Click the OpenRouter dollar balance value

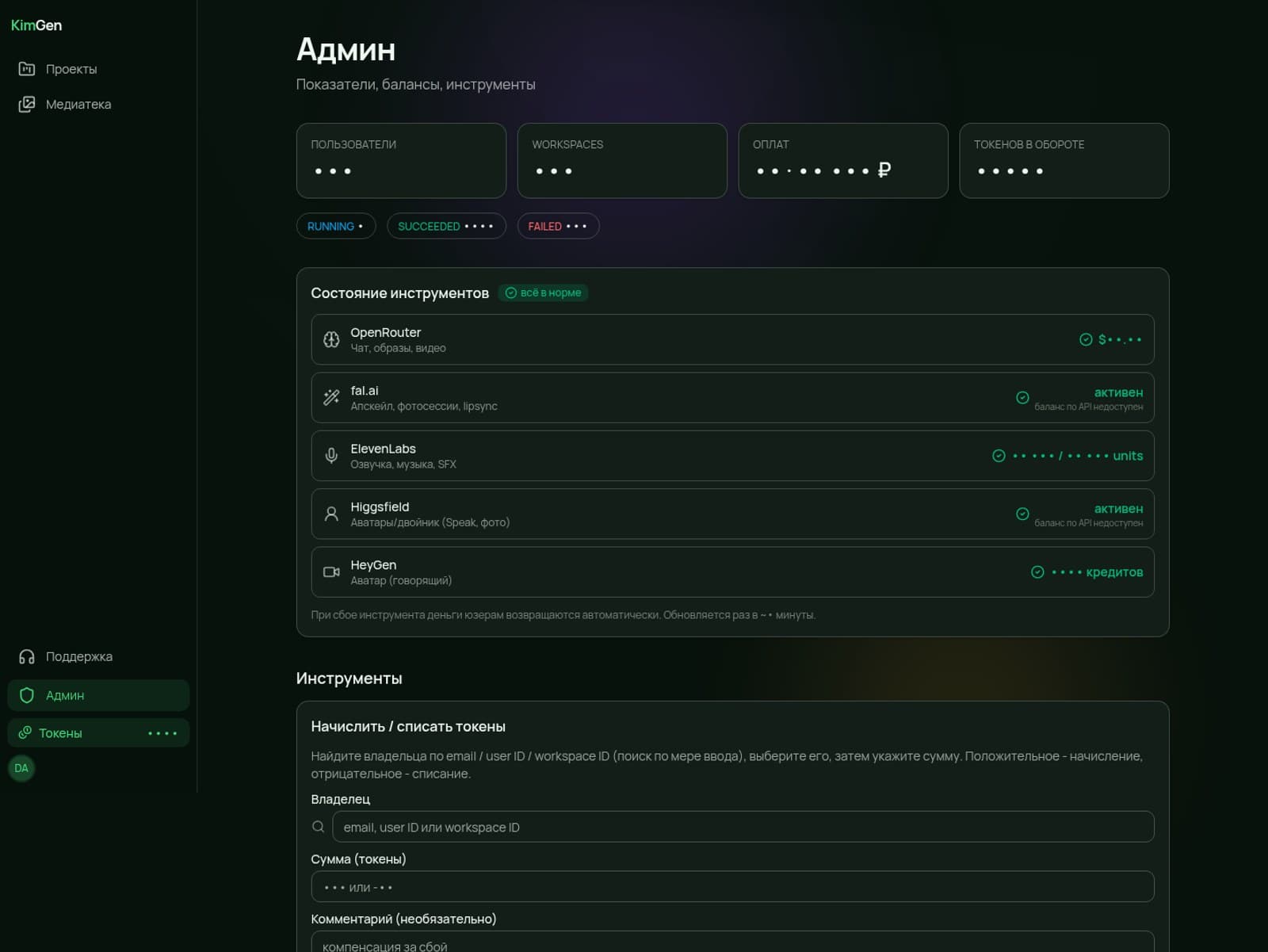tap(1120, 339)
